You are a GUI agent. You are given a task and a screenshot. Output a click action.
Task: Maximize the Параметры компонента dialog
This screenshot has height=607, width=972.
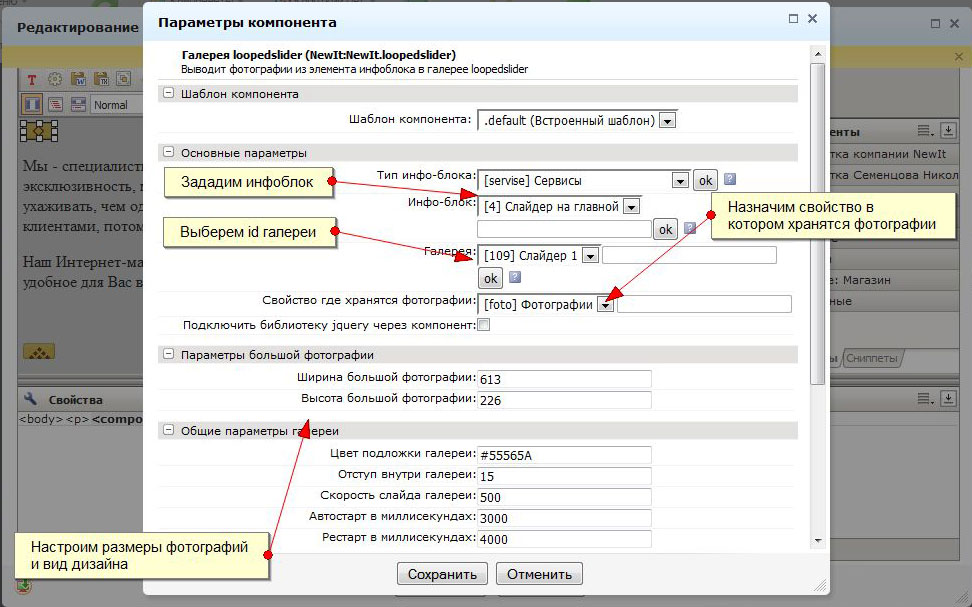[793, 19]
